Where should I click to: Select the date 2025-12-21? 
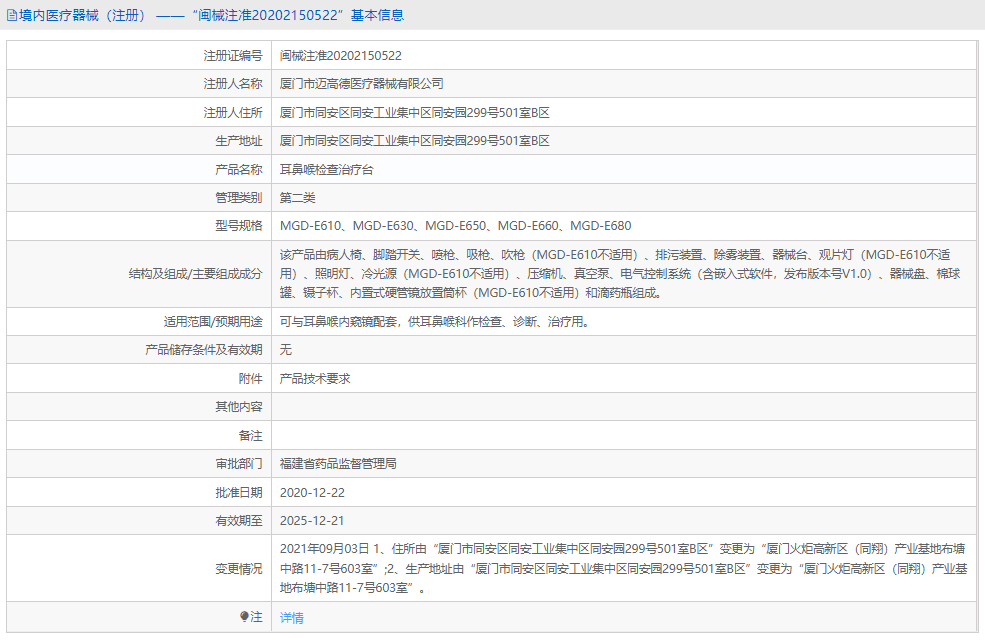click(312, 521)
